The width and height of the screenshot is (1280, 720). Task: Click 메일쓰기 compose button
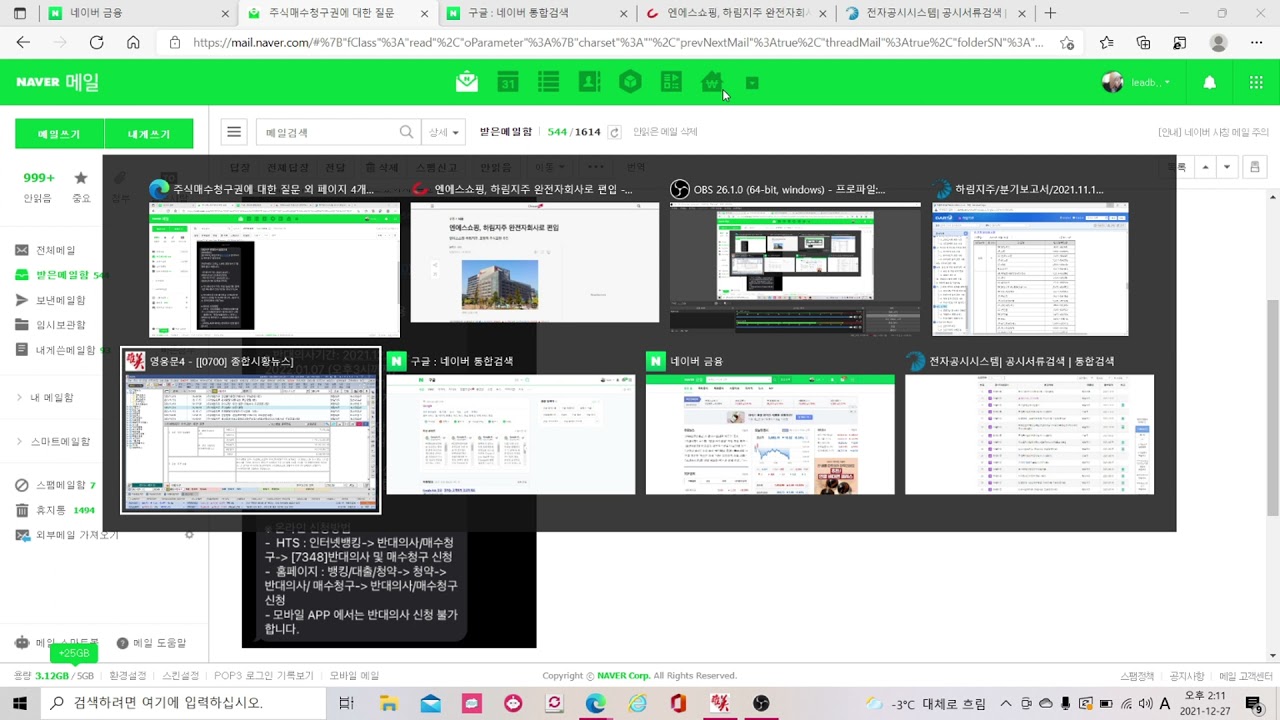(59, 134)
